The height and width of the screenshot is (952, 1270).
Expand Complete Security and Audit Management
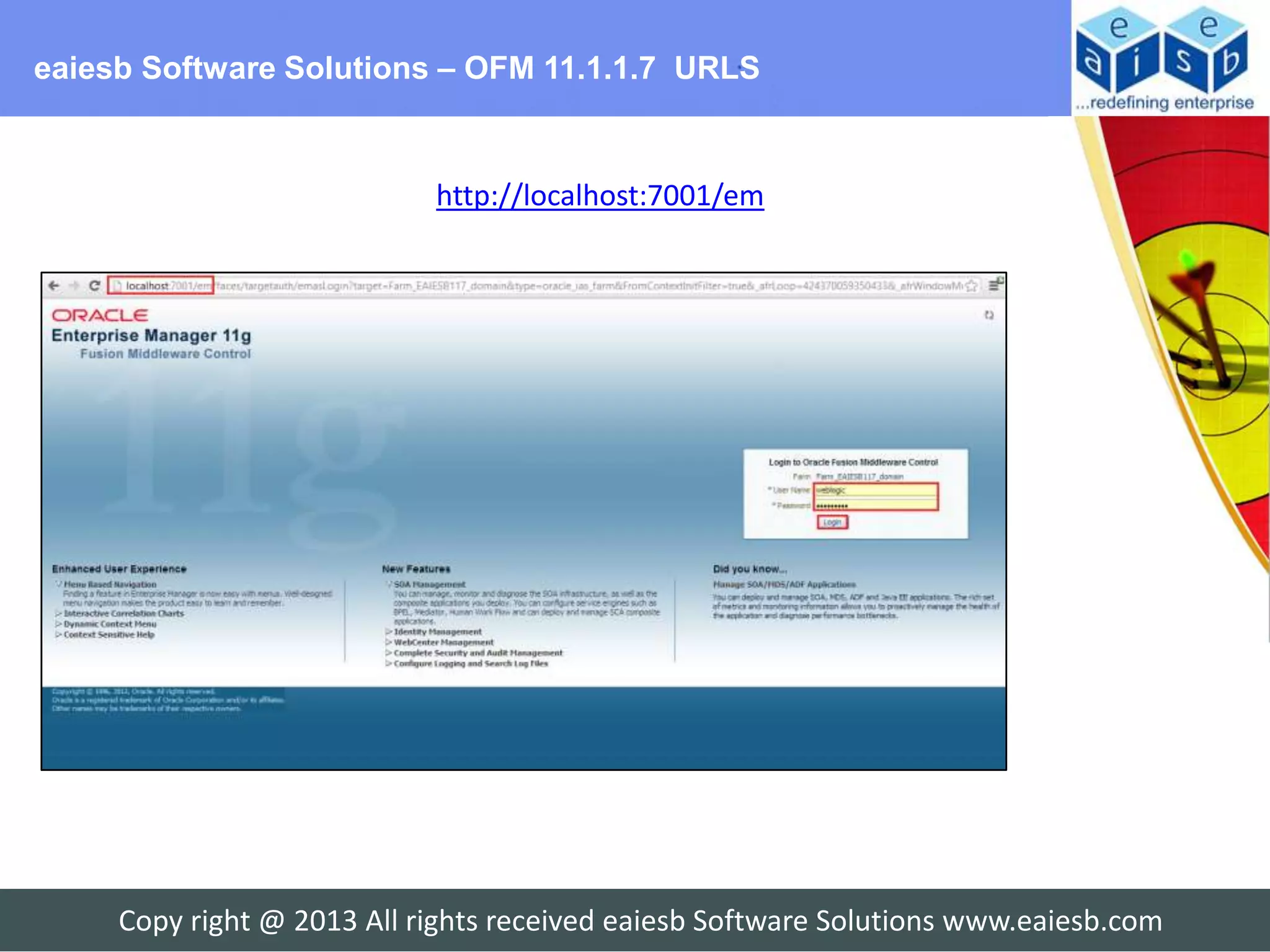(x=389, y=653)
